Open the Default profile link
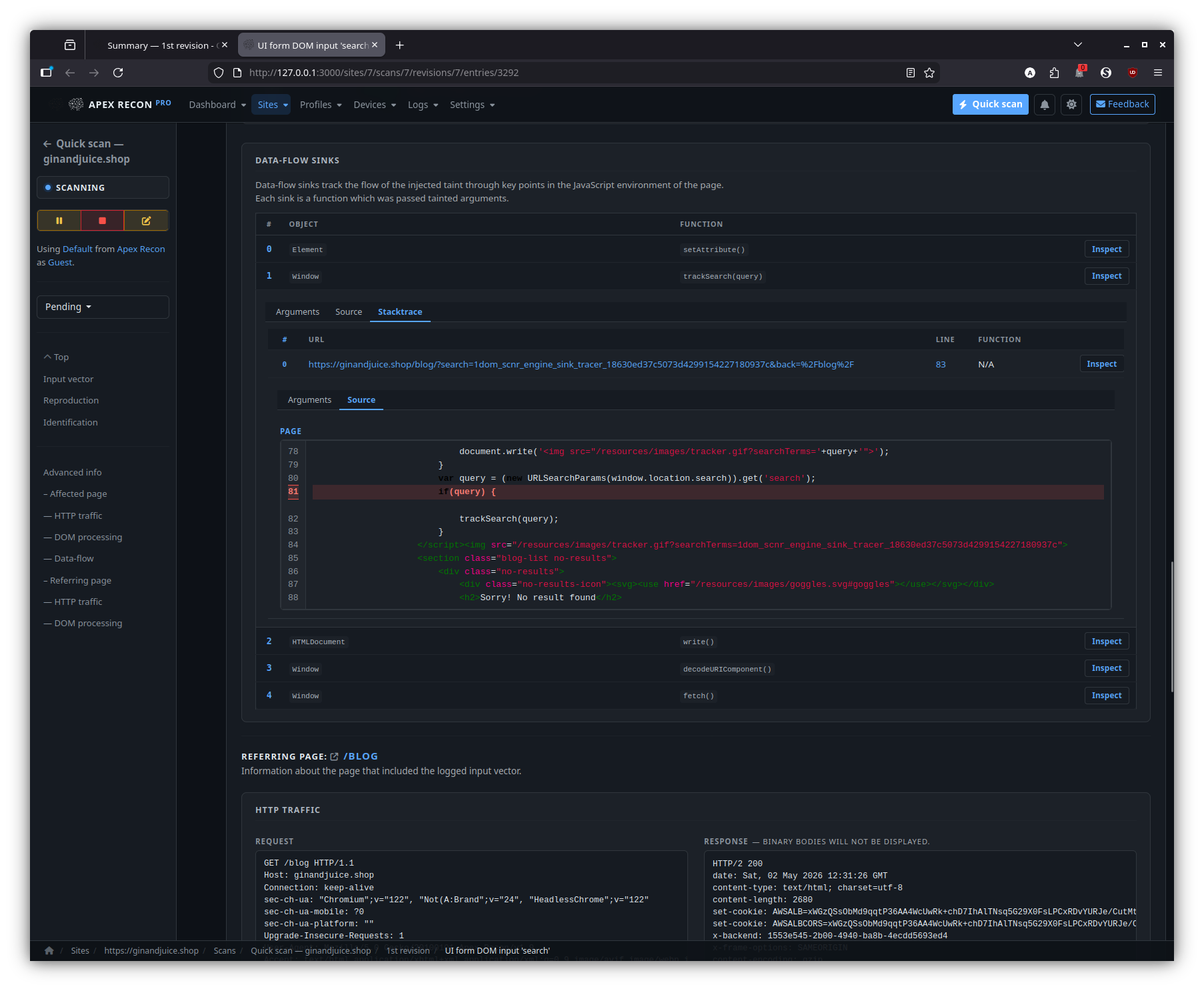Viewport: 1204px width, 991px height. coord(77,249)
